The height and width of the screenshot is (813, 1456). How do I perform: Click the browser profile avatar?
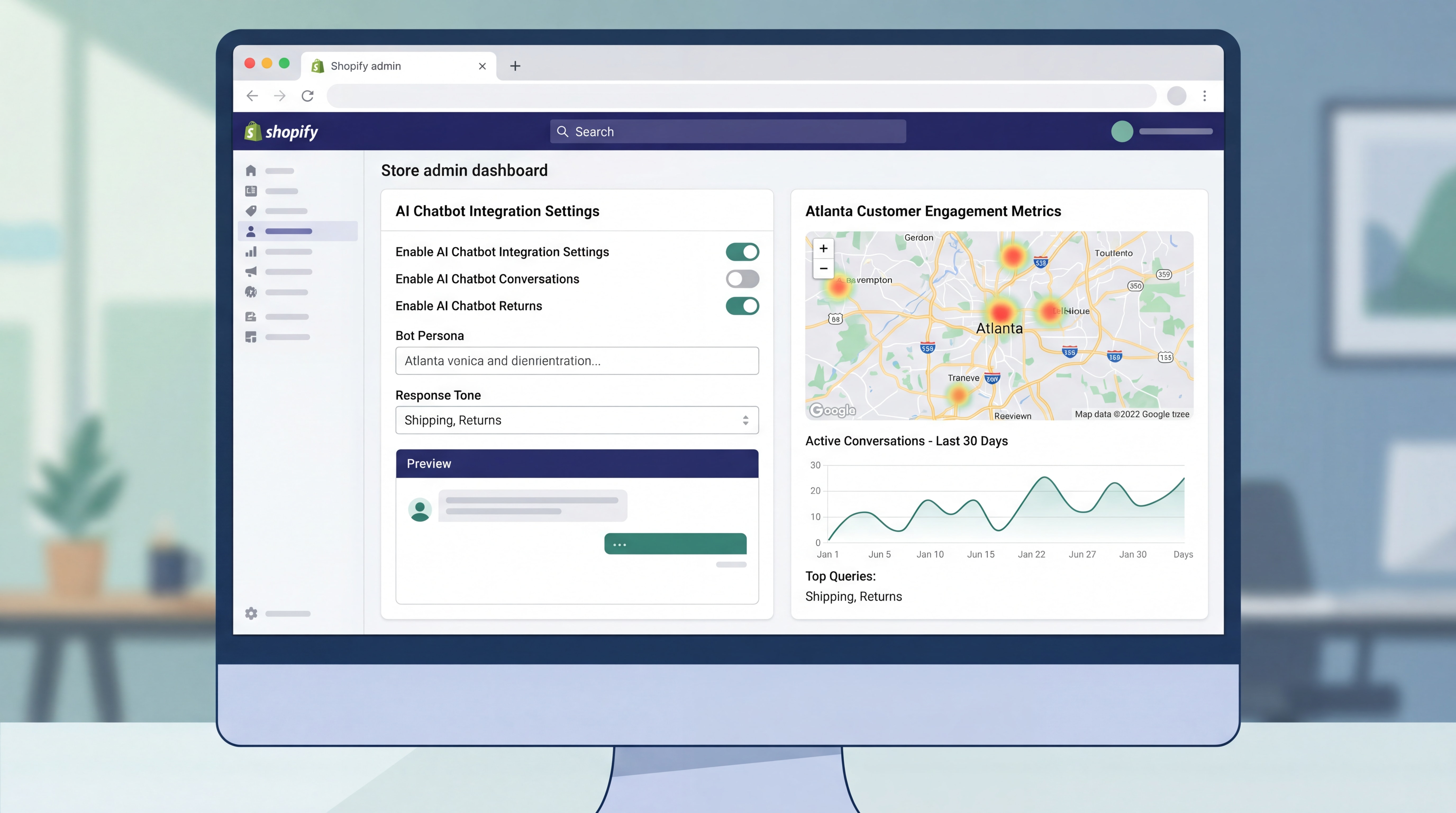tap(1176, 96)
